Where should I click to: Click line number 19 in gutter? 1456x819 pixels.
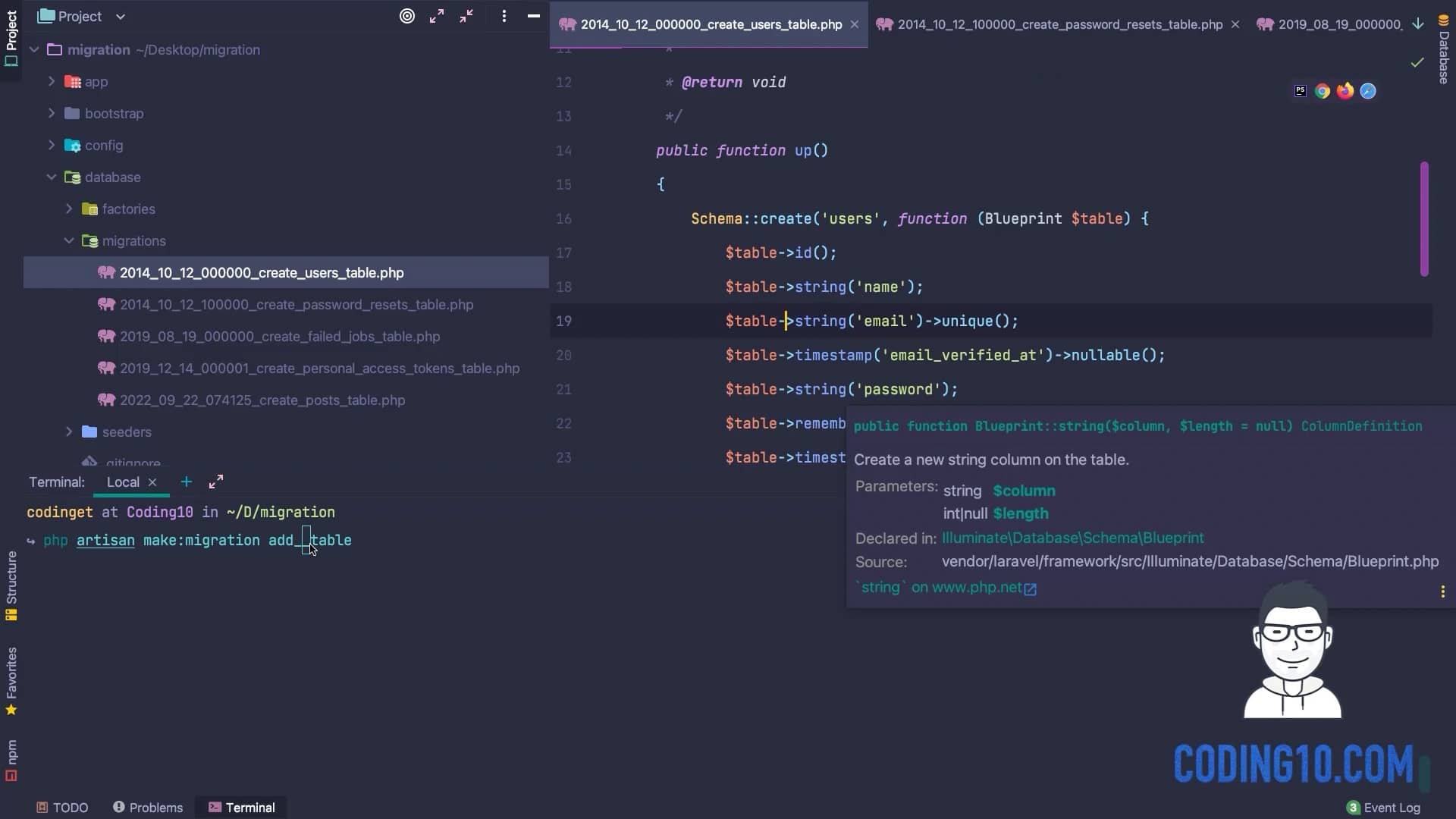click(x=563, y=321)
